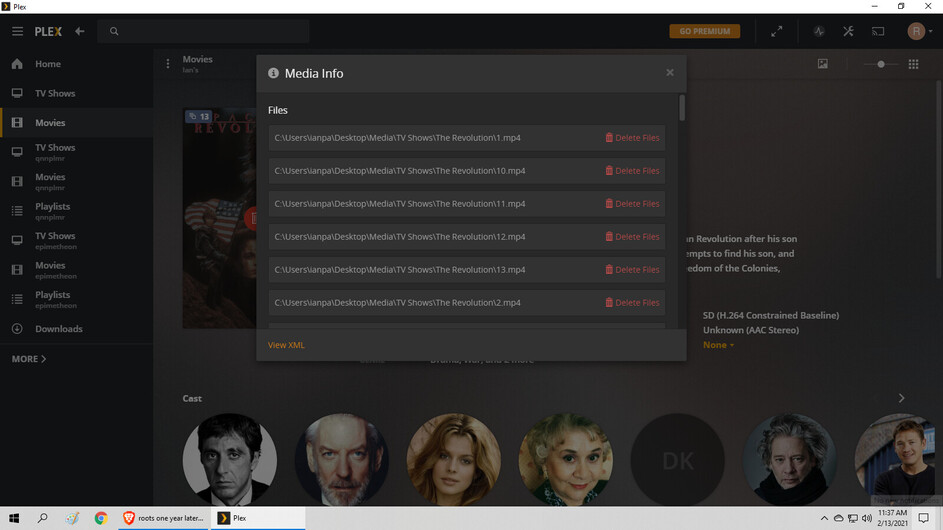Enter fullscreen with the expand arrows icon

click(x=776, y=31)
